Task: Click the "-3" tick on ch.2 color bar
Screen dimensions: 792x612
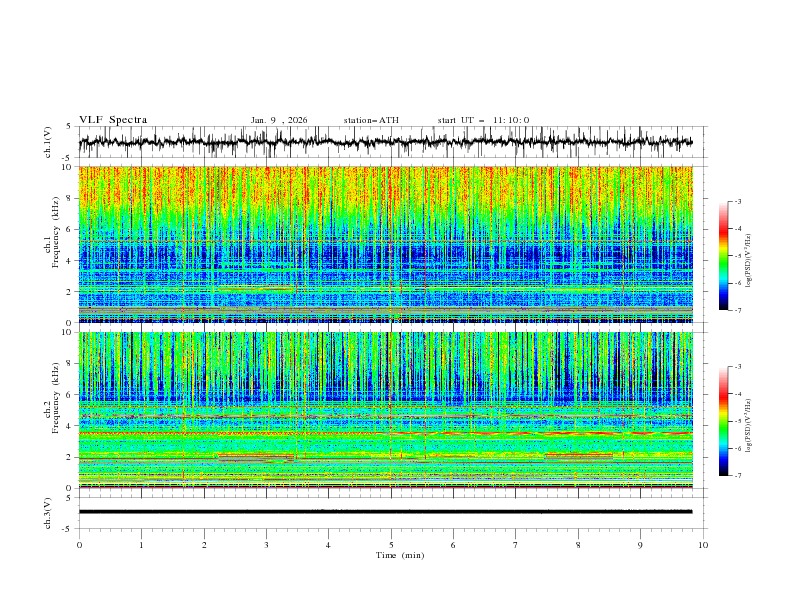Action: pos(738,367)
